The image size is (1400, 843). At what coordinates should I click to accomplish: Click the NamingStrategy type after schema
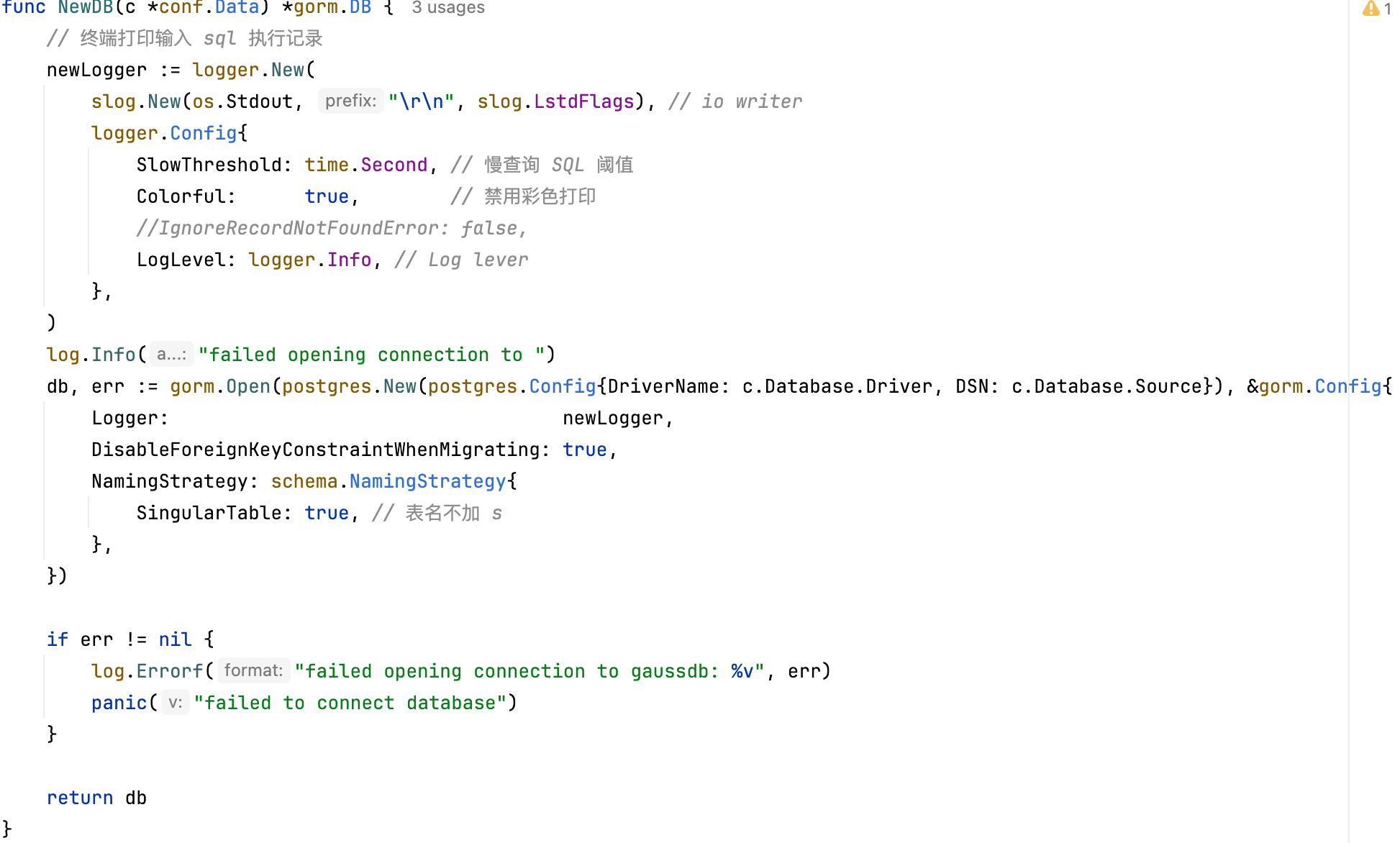click(427, 481)
